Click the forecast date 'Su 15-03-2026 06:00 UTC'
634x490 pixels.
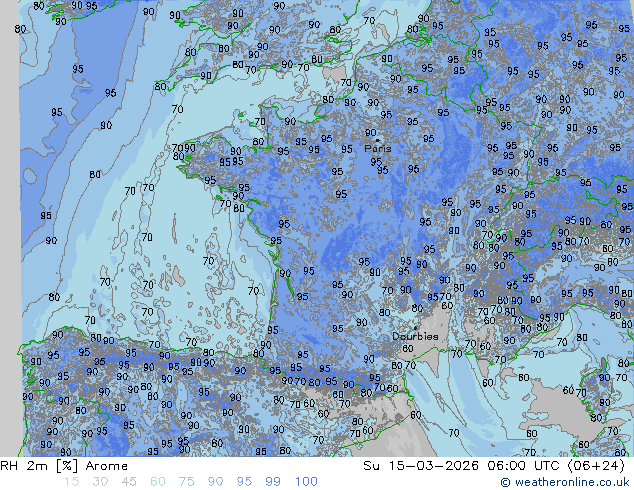[461, 466]
